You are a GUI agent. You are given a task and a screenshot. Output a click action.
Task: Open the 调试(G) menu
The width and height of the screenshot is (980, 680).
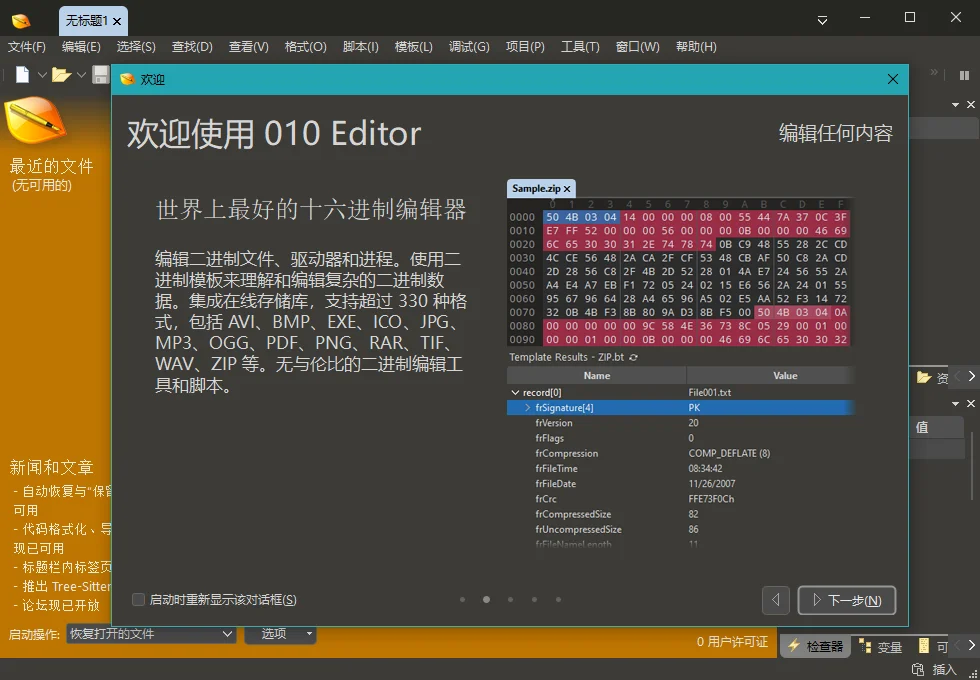[x=469, y=47]
